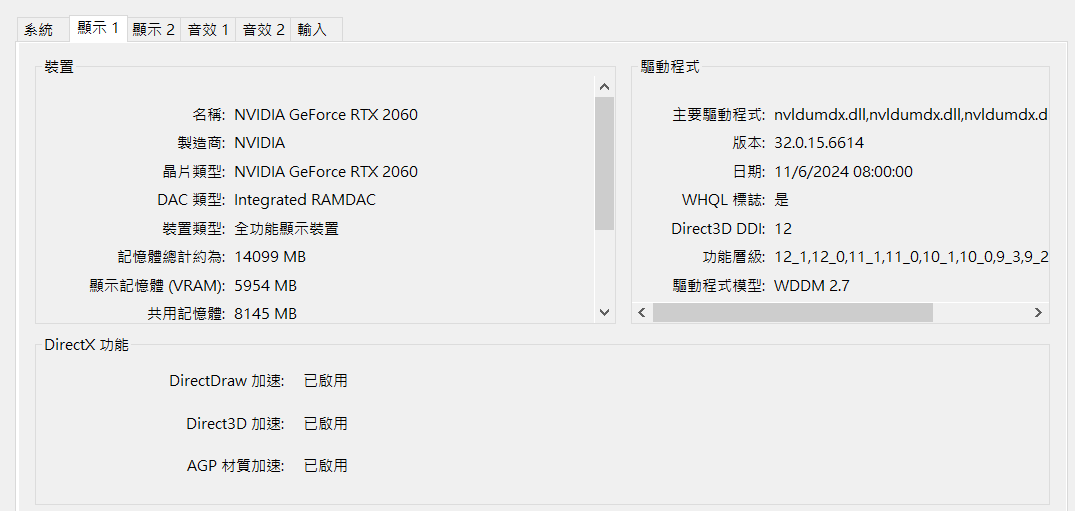1075x511 pixels.
Task: Click the driver version 32.0.15.6614
Action: (819, 143)
